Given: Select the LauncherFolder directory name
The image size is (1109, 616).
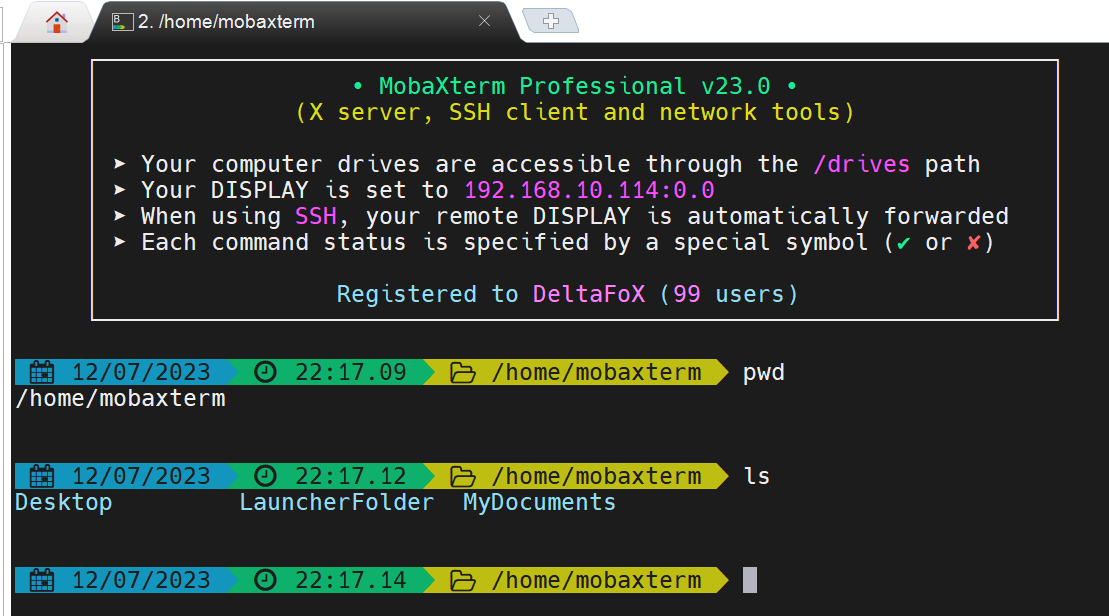Looking at the screenshot, I should (x=336, y=503).
